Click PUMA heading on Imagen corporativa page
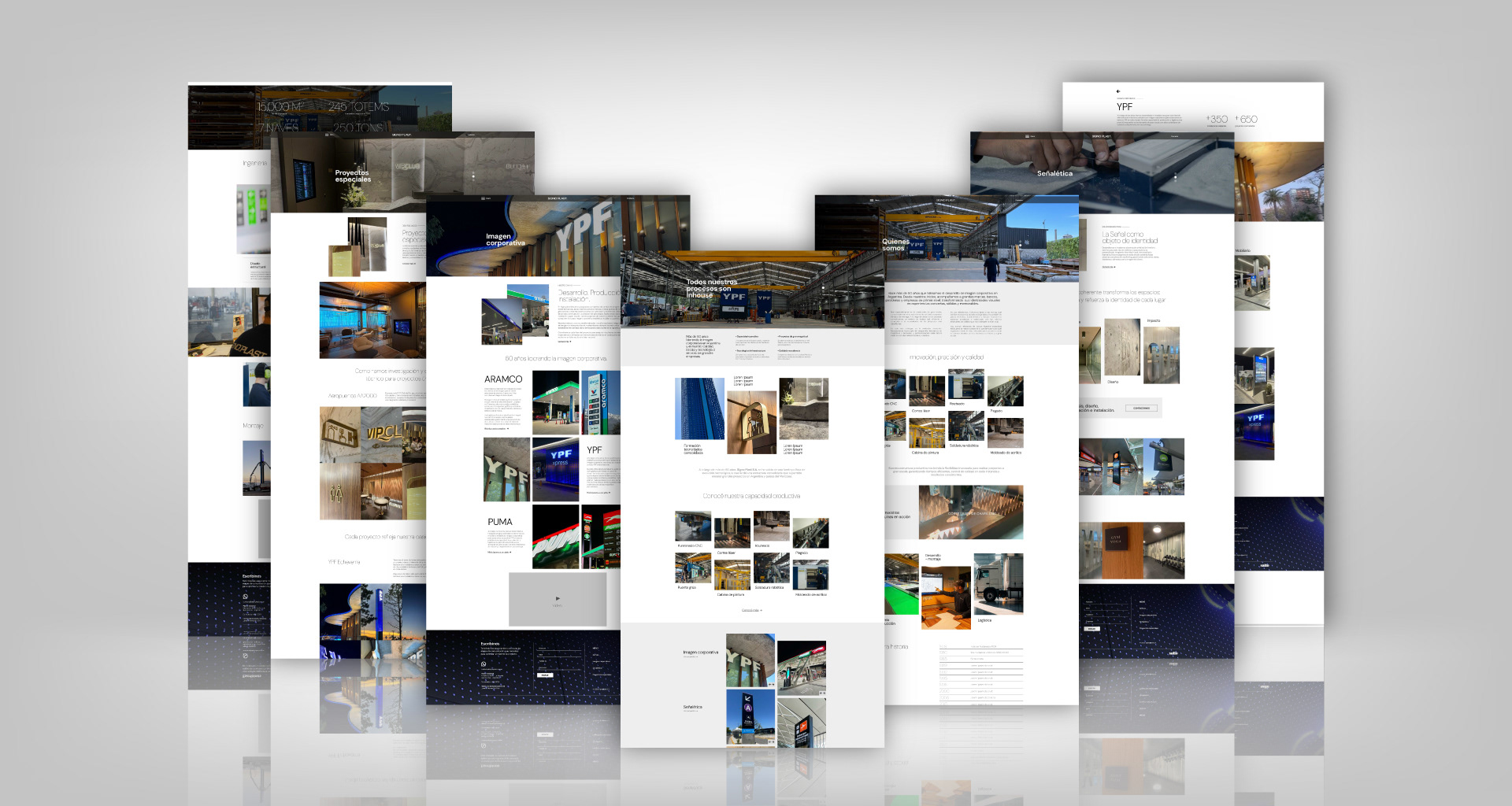 click(500, 522)
